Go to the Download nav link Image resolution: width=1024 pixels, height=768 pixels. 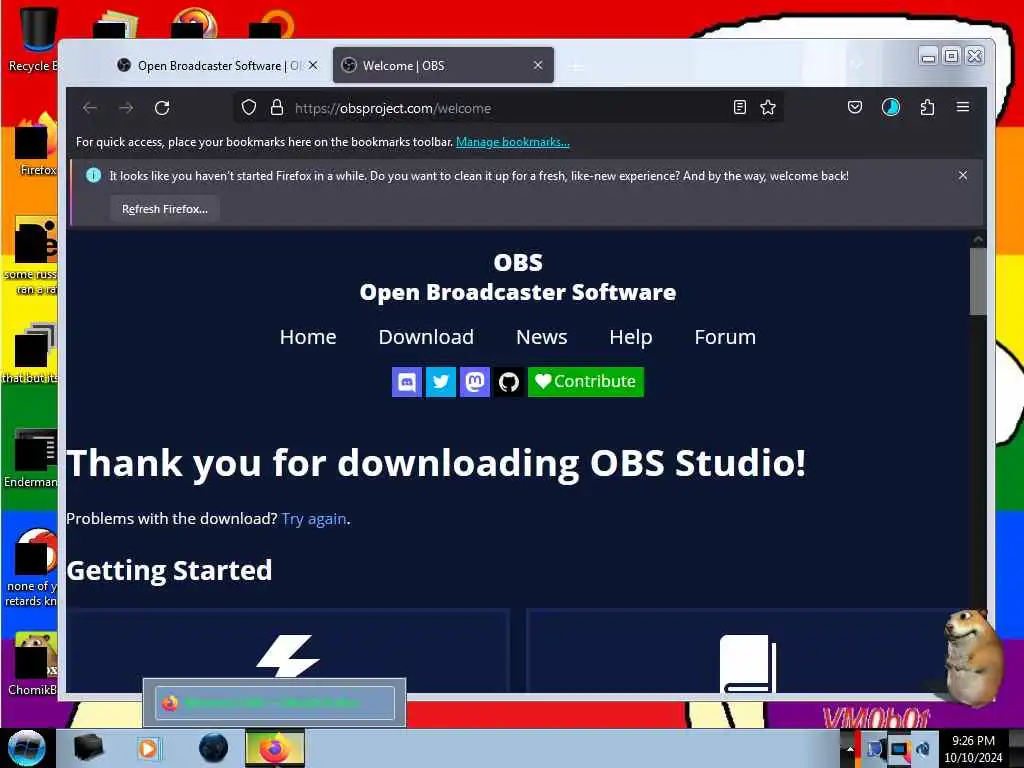[426, 337]
